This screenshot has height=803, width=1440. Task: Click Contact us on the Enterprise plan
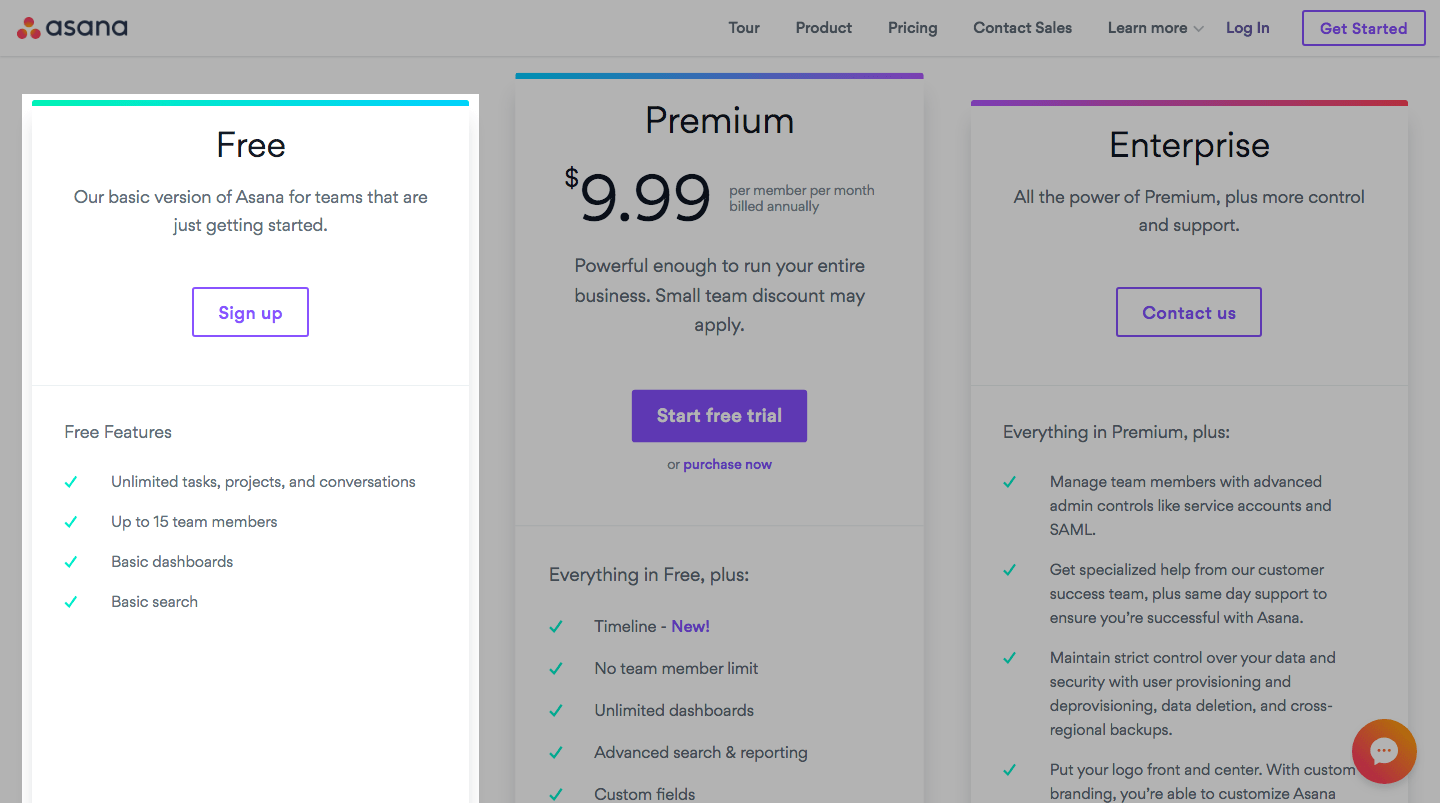click(x=1188, y=311)
